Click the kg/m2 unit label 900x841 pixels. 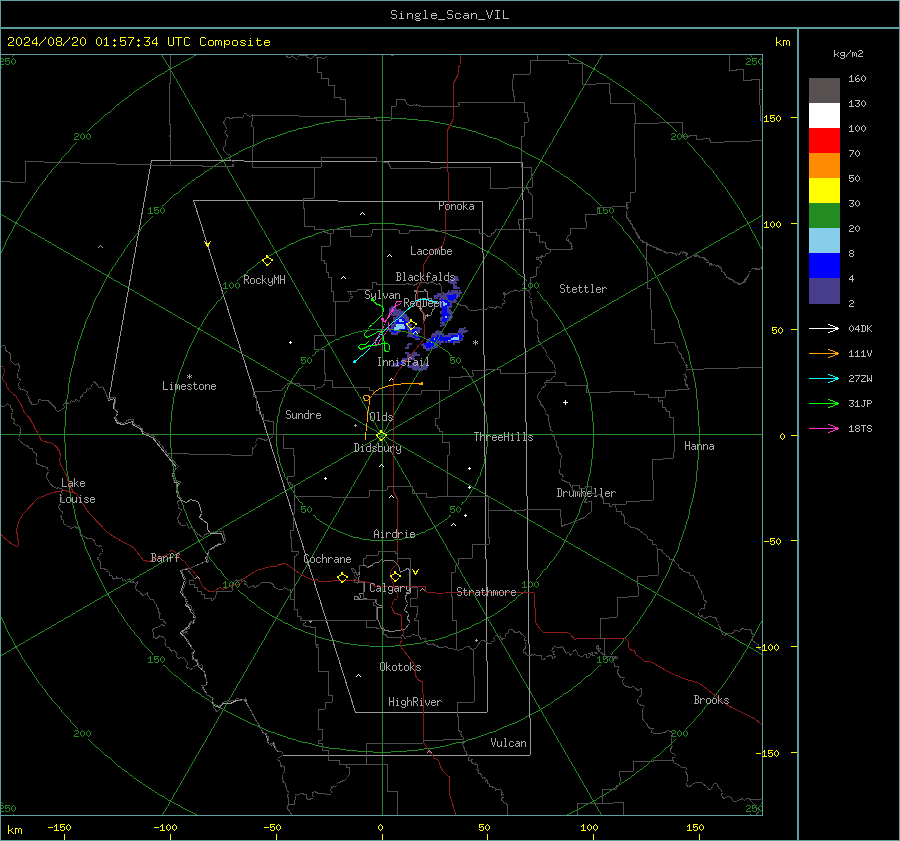coord(848,54)
